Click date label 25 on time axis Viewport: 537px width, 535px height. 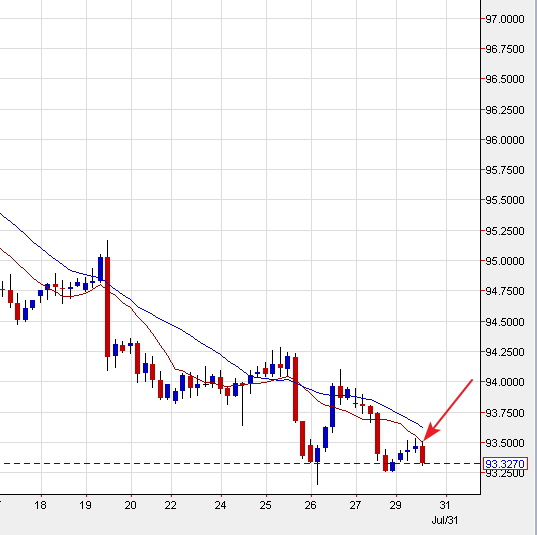point(265,505)
